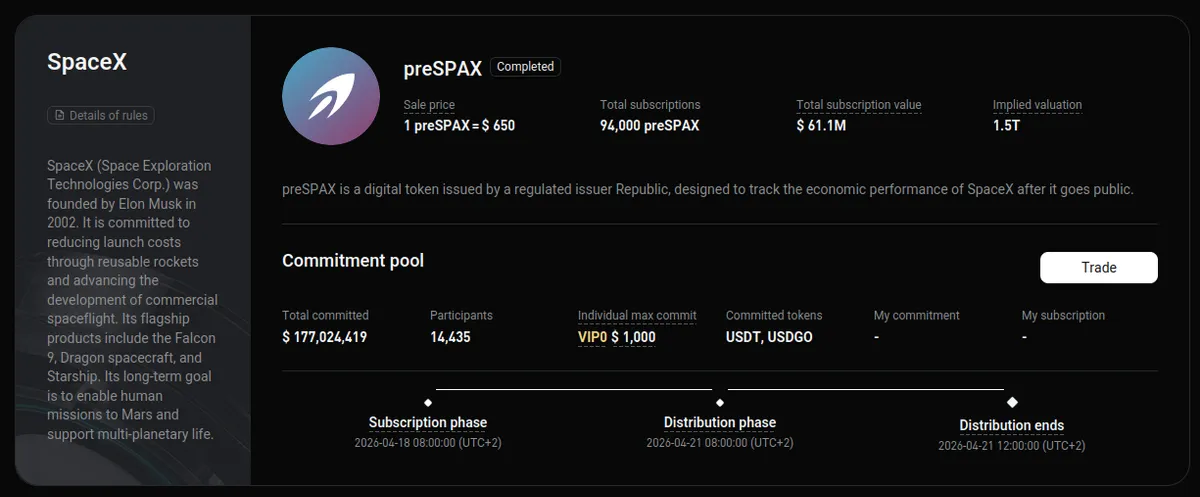Click the 14,435 participants count
Screen dimensions: 1200x497
coord(450,337)
